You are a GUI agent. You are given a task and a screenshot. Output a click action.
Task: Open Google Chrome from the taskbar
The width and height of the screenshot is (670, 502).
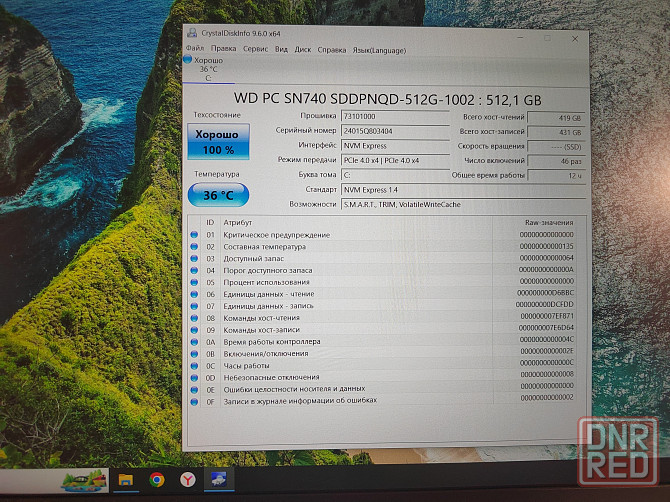[156, 480]
